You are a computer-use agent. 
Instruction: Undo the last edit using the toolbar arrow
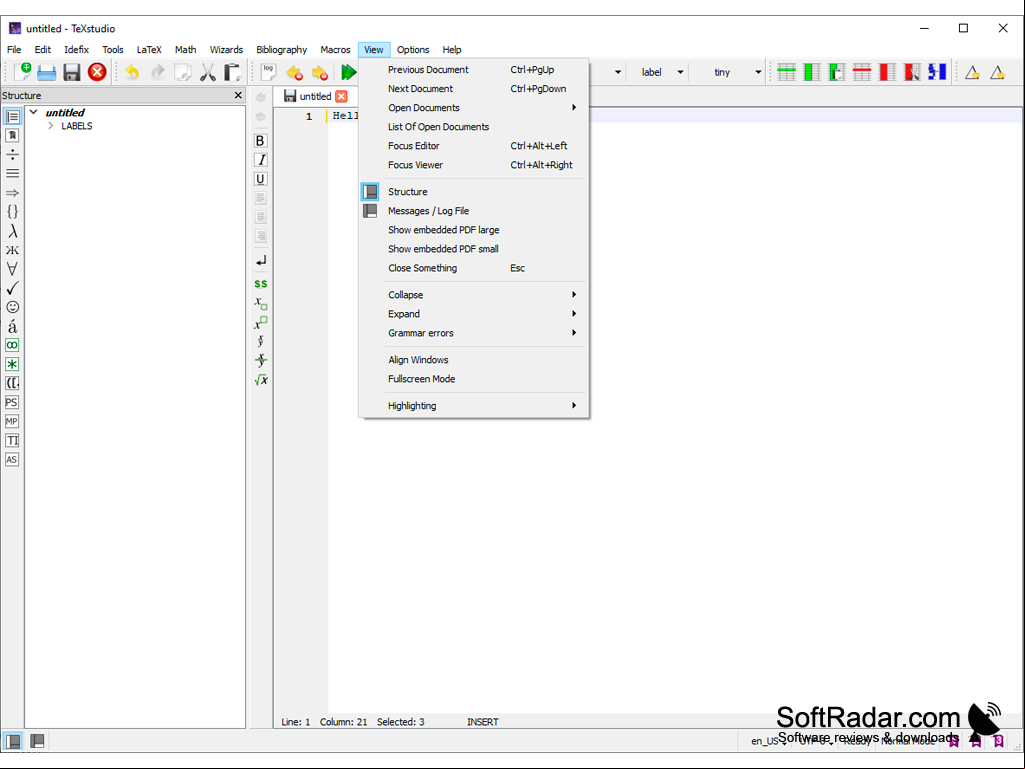click(132, 72)
